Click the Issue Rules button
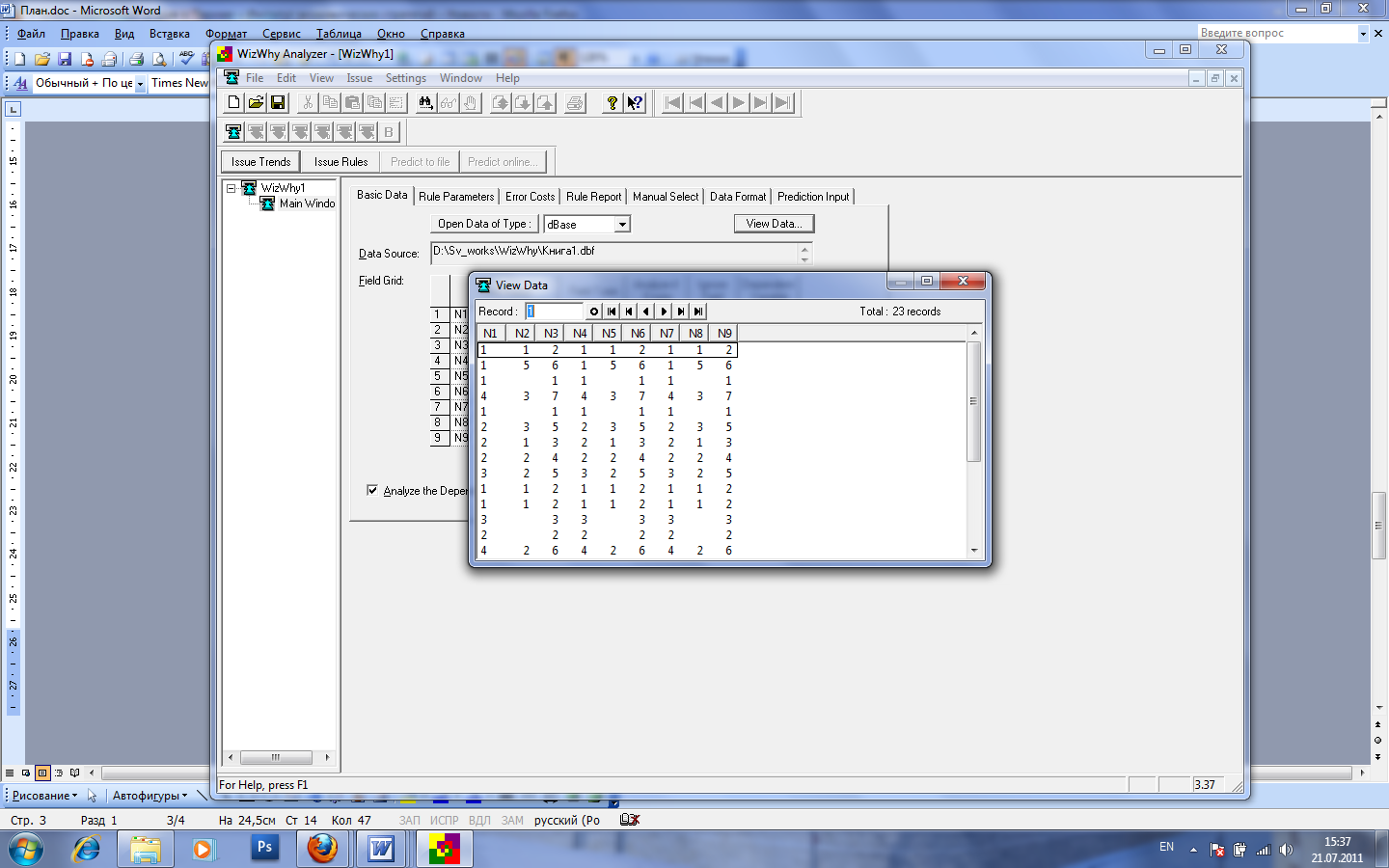 [340, 162]
